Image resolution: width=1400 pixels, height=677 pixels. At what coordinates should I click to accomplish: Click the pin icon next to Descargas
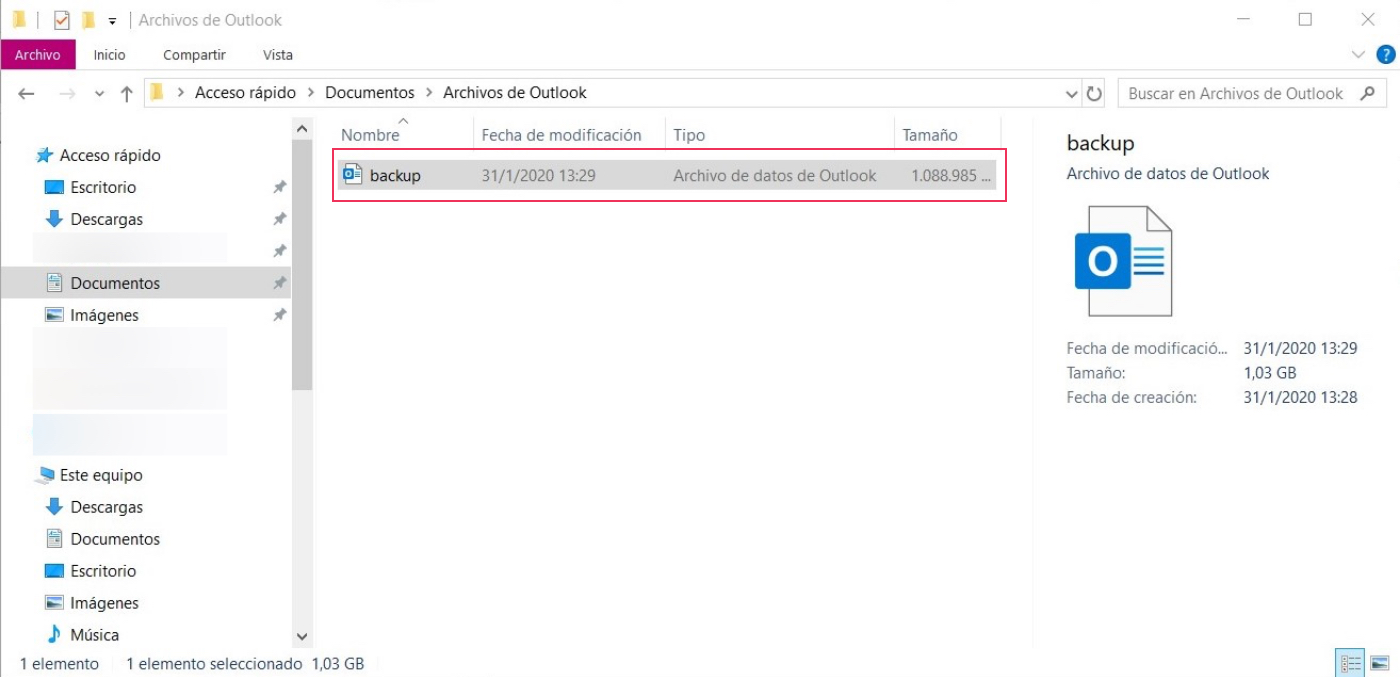[280, 219]
